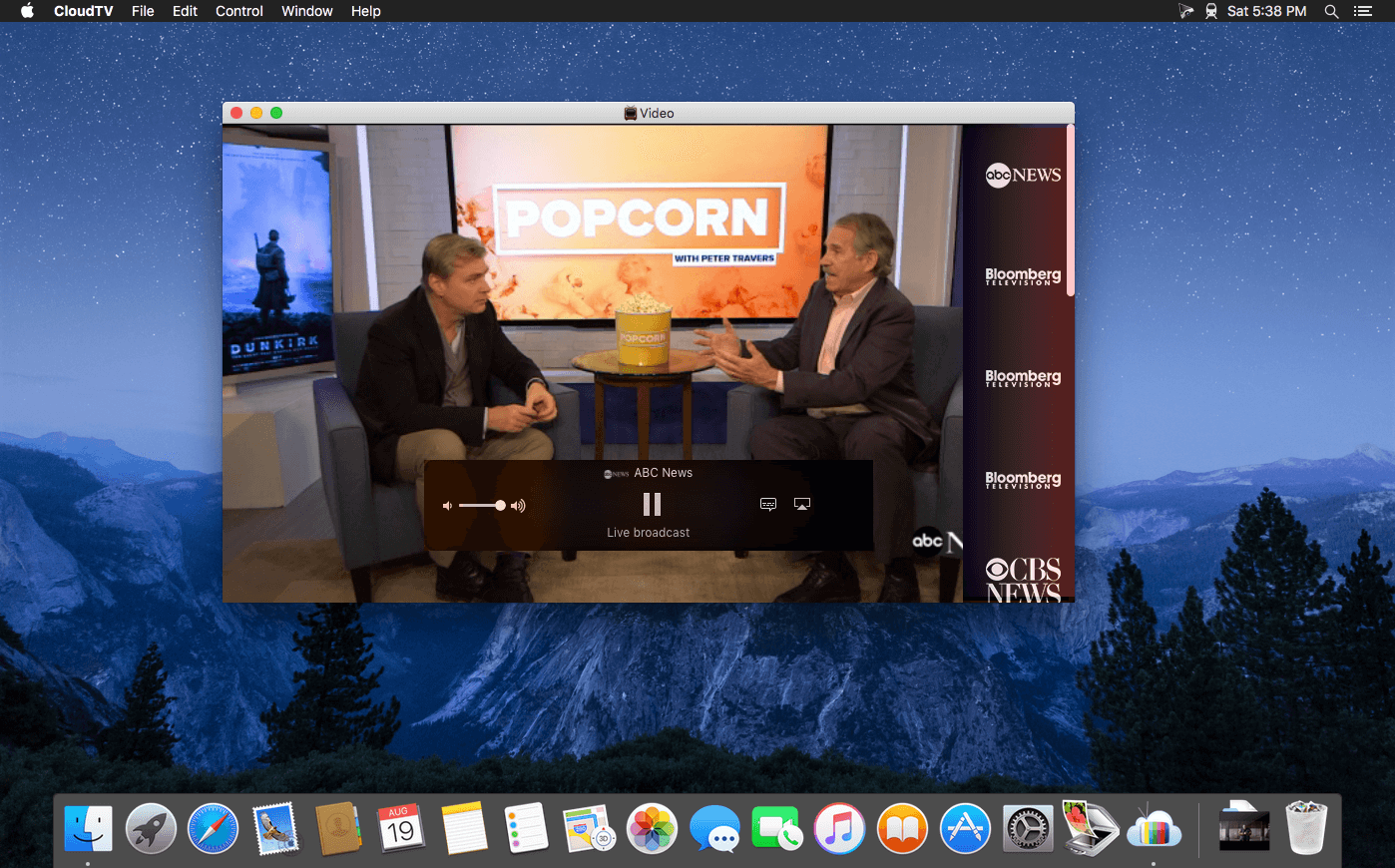Open the File menu
This screenshot has height=868, width=1395.
tap(143, 11)
